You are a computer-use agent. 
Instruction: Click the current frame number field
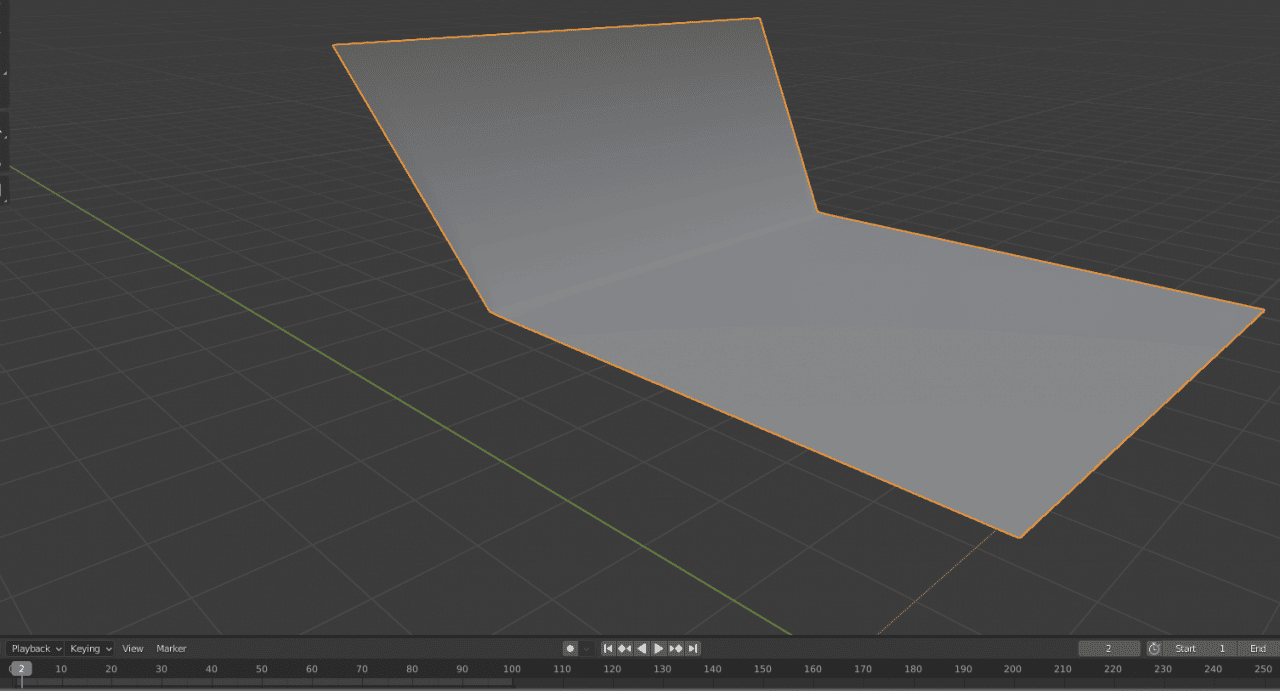tap(1109, 648)
